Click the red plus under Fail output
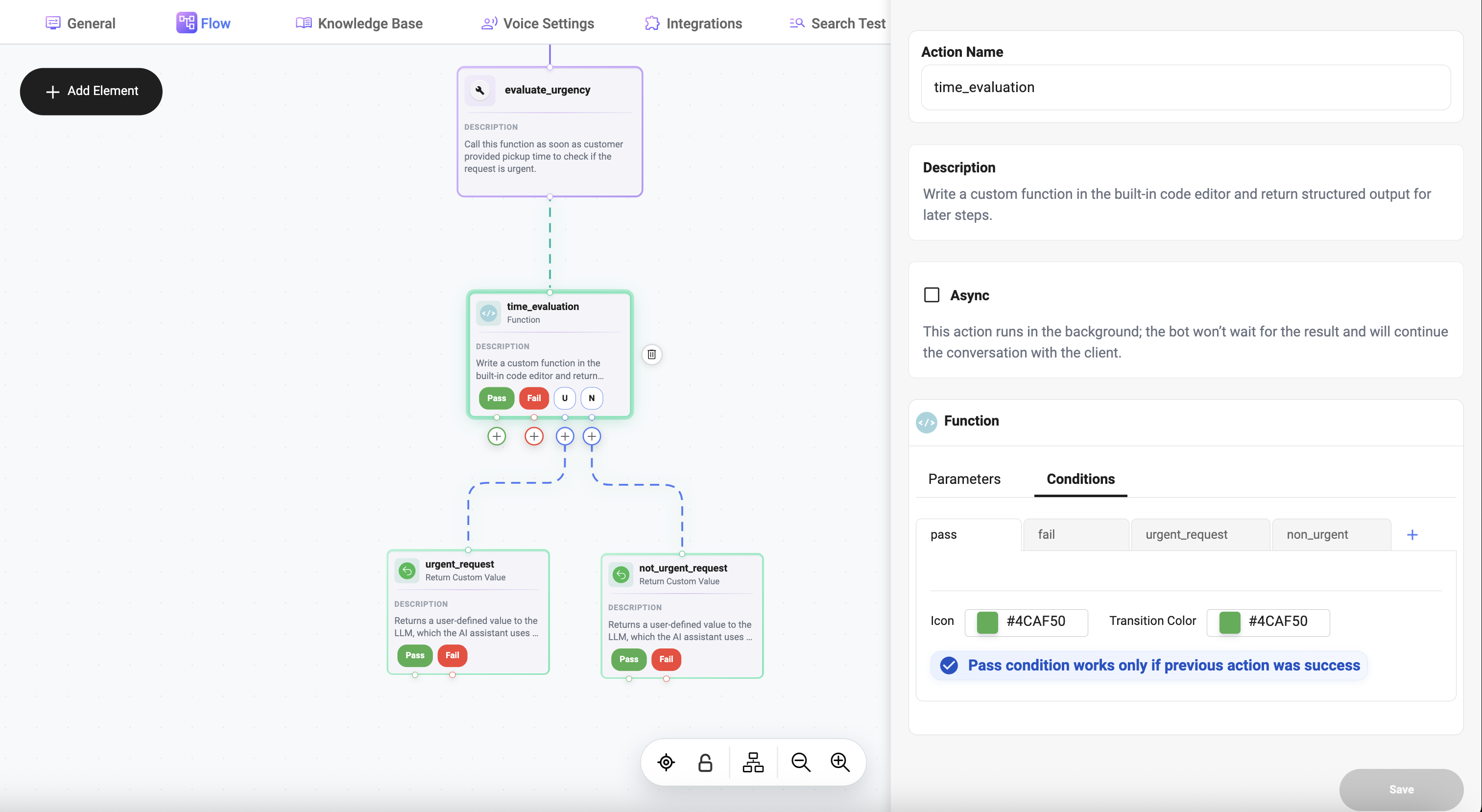The image size is (1482, 812). 534,436
